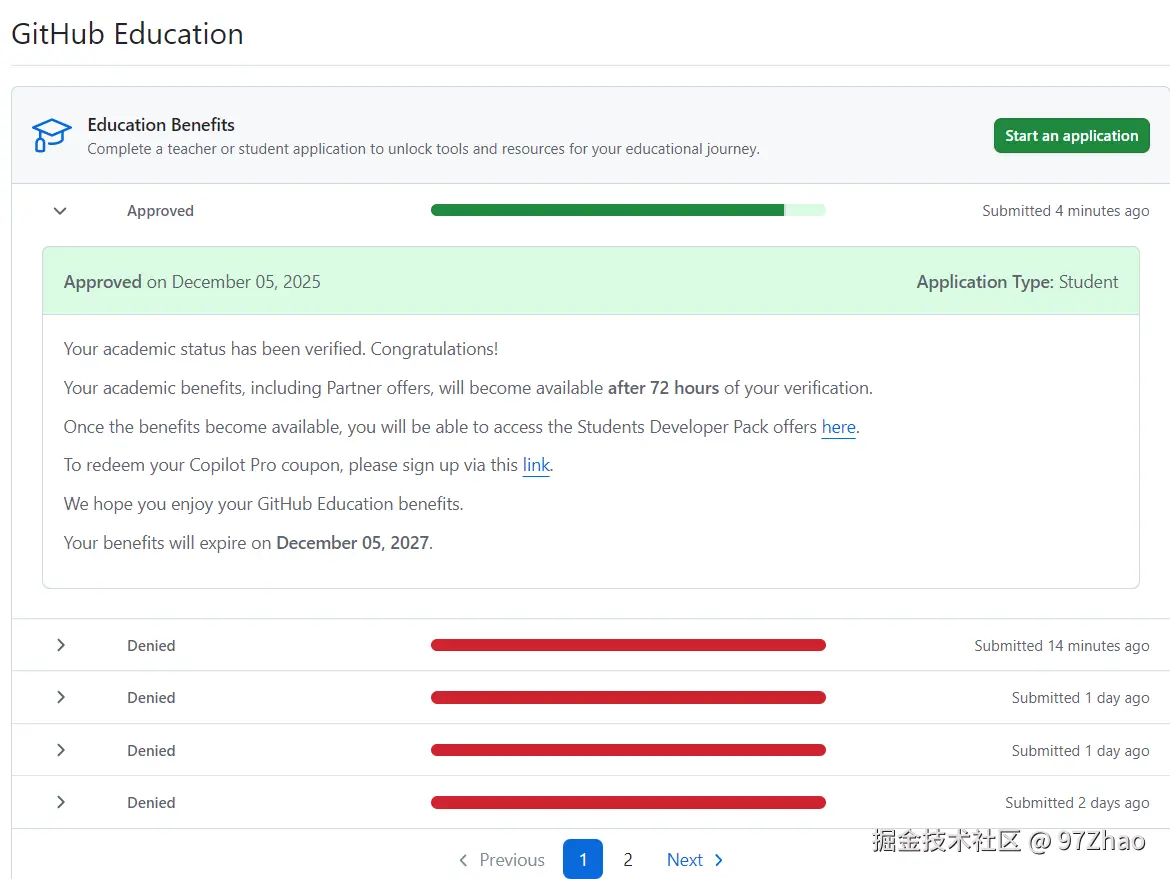1170x879 pixels.
Task: Click the downward chevron on the Approved row
Action: (60, 211)
